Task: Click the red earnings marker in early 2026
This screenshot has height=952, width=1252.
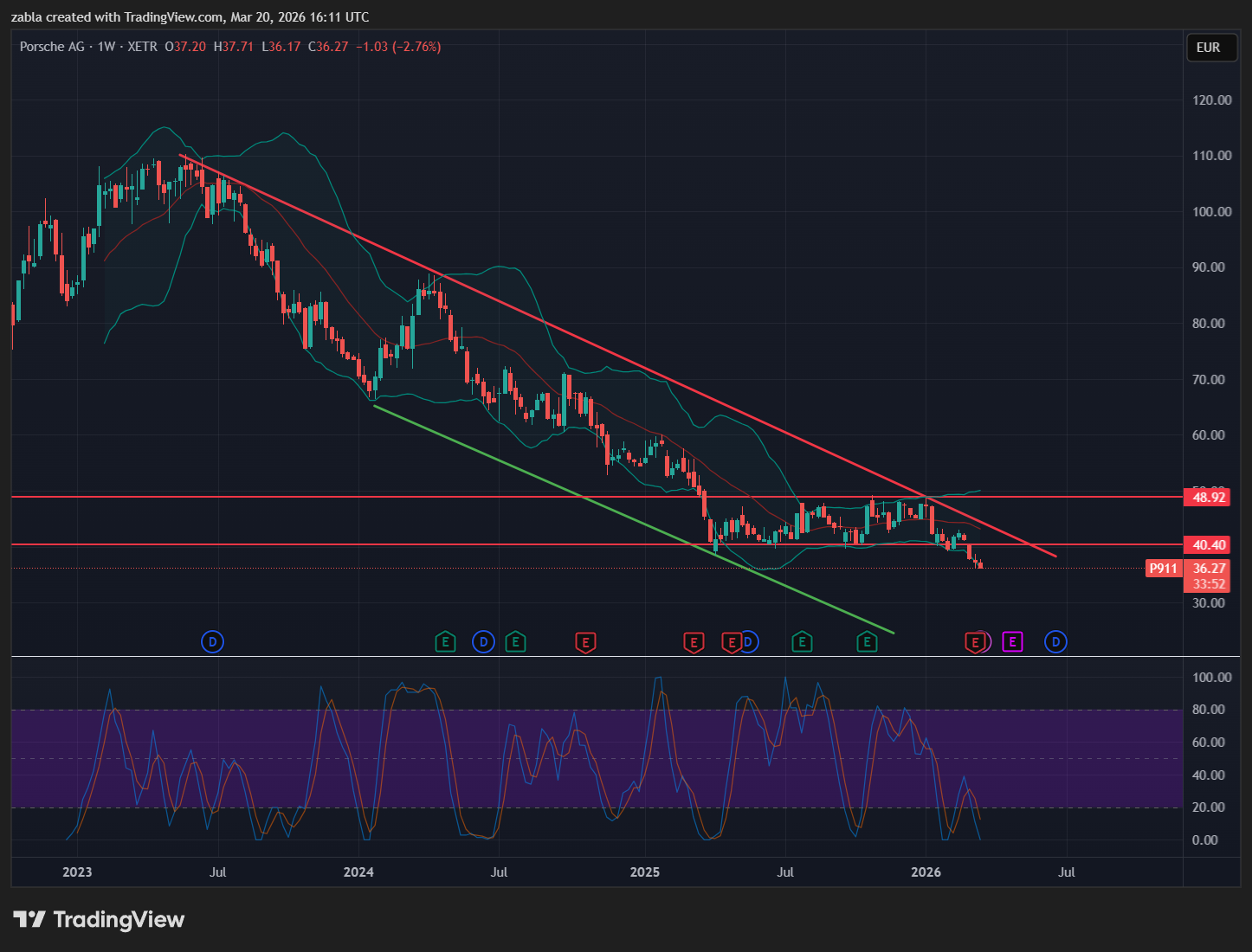Action: coord(975,642)
